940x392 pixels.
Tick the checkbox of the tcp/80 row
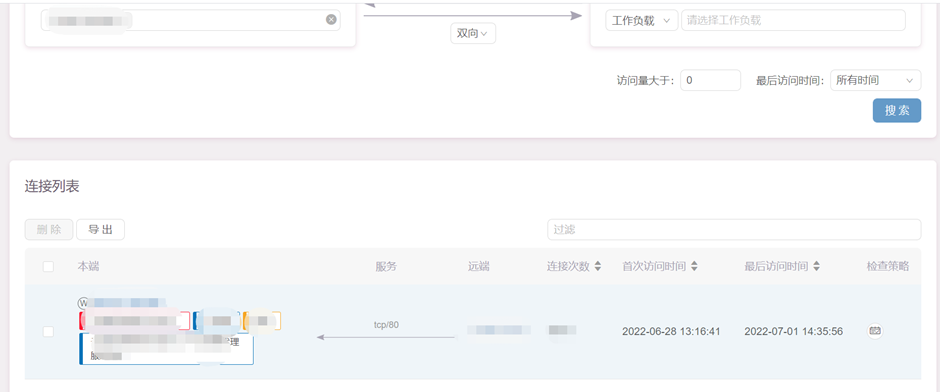click(49, 331)
